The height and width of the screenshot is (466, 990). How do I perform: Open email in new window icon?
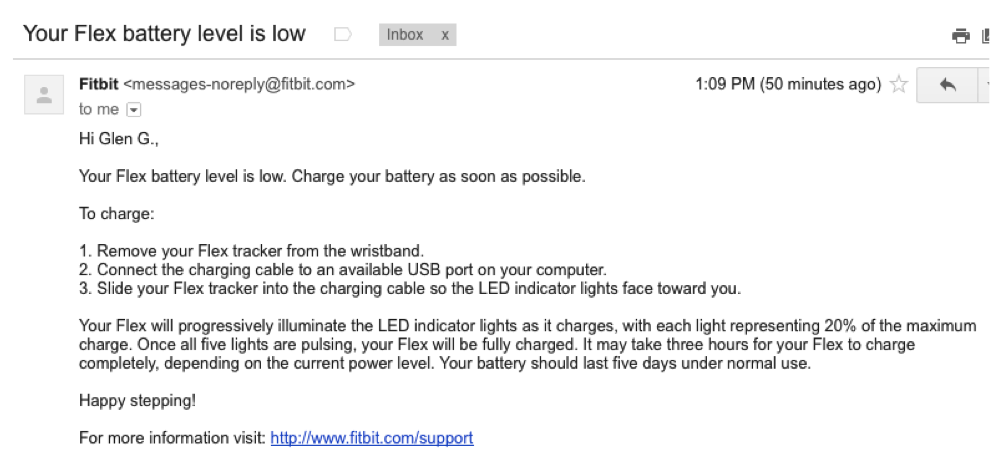click(x=986, y=36)
